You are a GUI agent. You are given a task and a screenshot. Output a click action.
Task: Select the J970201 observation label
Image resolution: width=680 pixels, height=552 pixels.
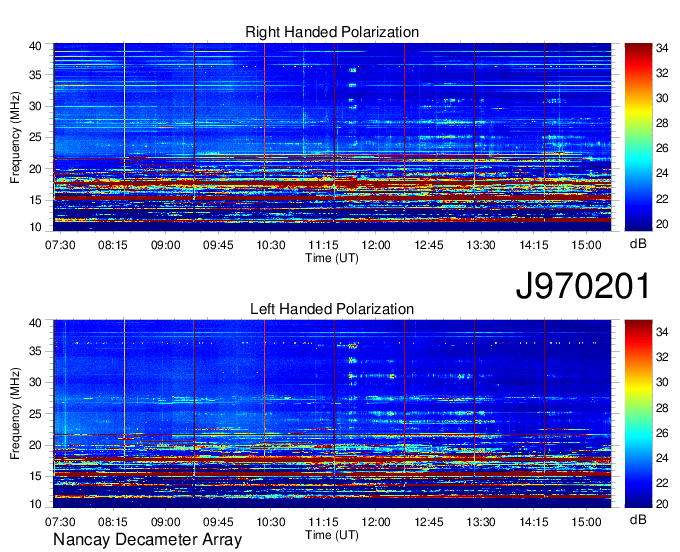[x=583, y=286]
